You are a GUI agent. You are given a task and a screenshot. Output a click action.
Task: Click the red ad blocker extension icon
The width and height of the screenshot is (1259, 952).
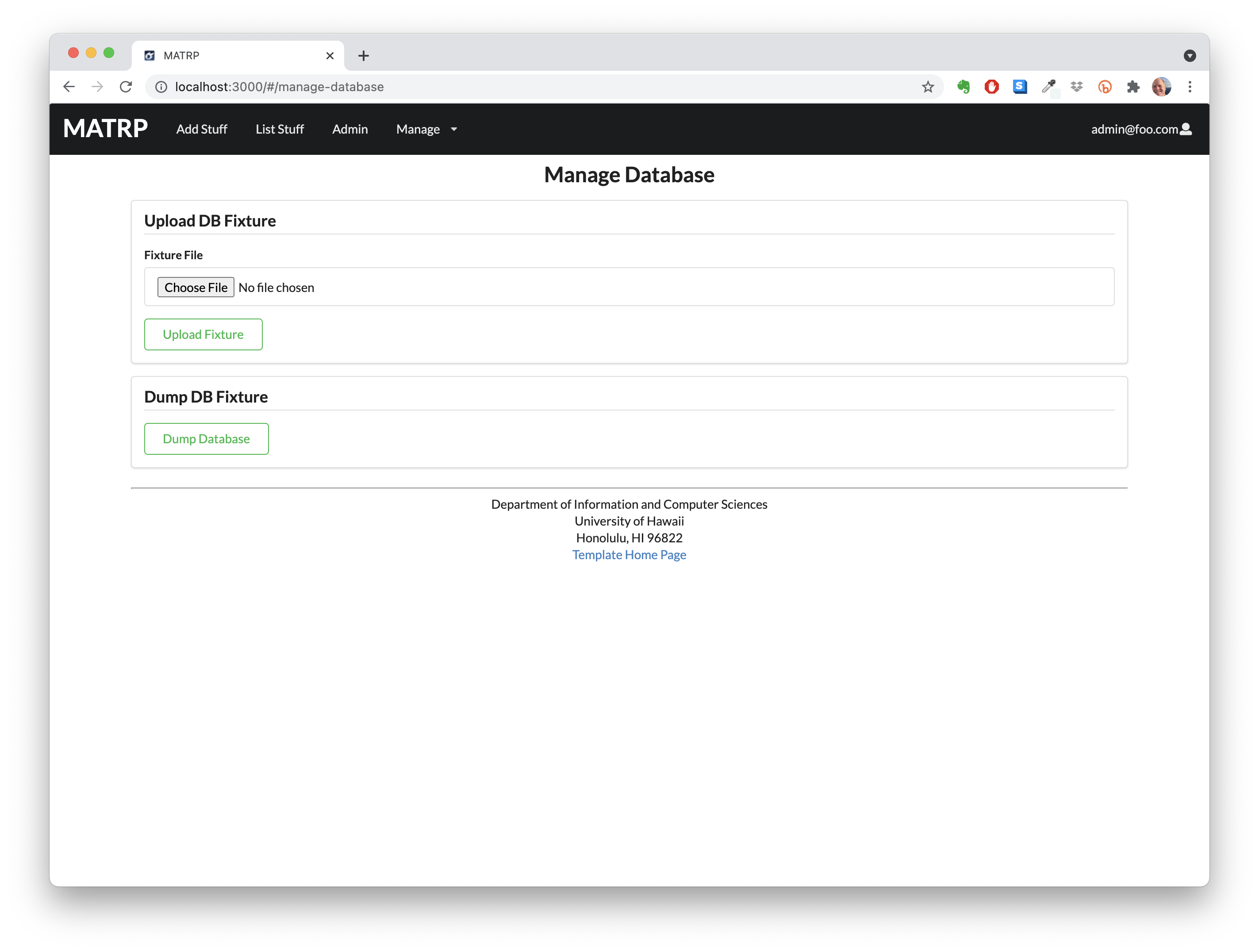pyautogui.click(x=991, y=87)
